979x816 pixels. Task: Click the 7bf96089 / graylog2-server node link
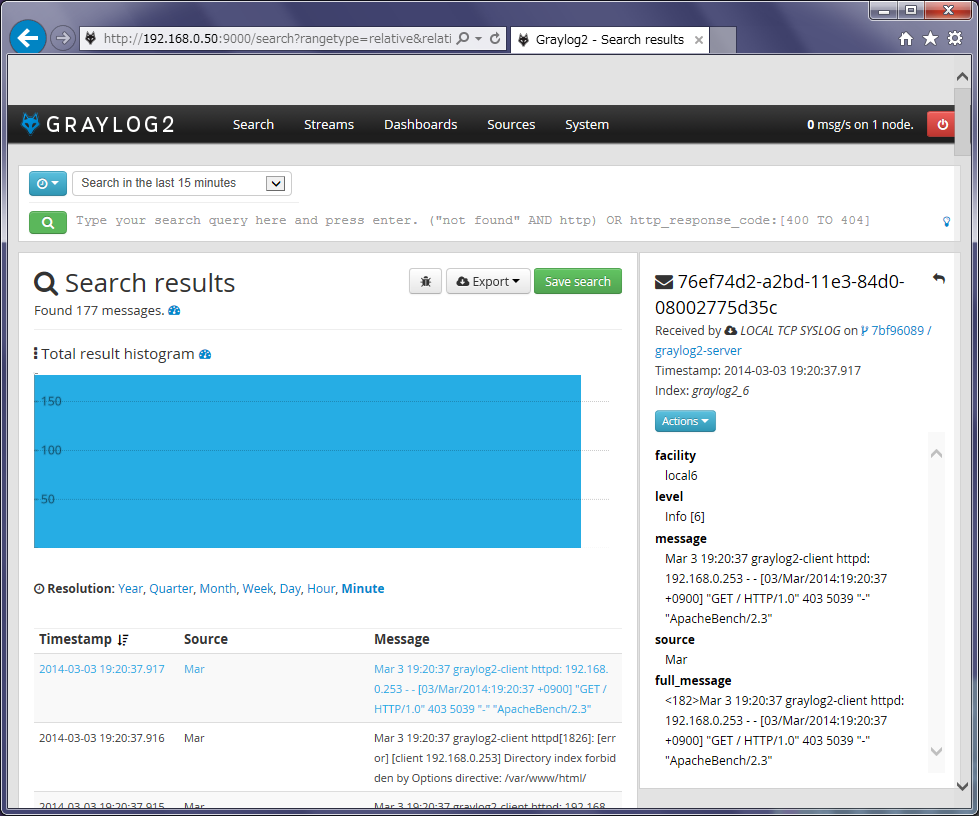pos(793,340)
